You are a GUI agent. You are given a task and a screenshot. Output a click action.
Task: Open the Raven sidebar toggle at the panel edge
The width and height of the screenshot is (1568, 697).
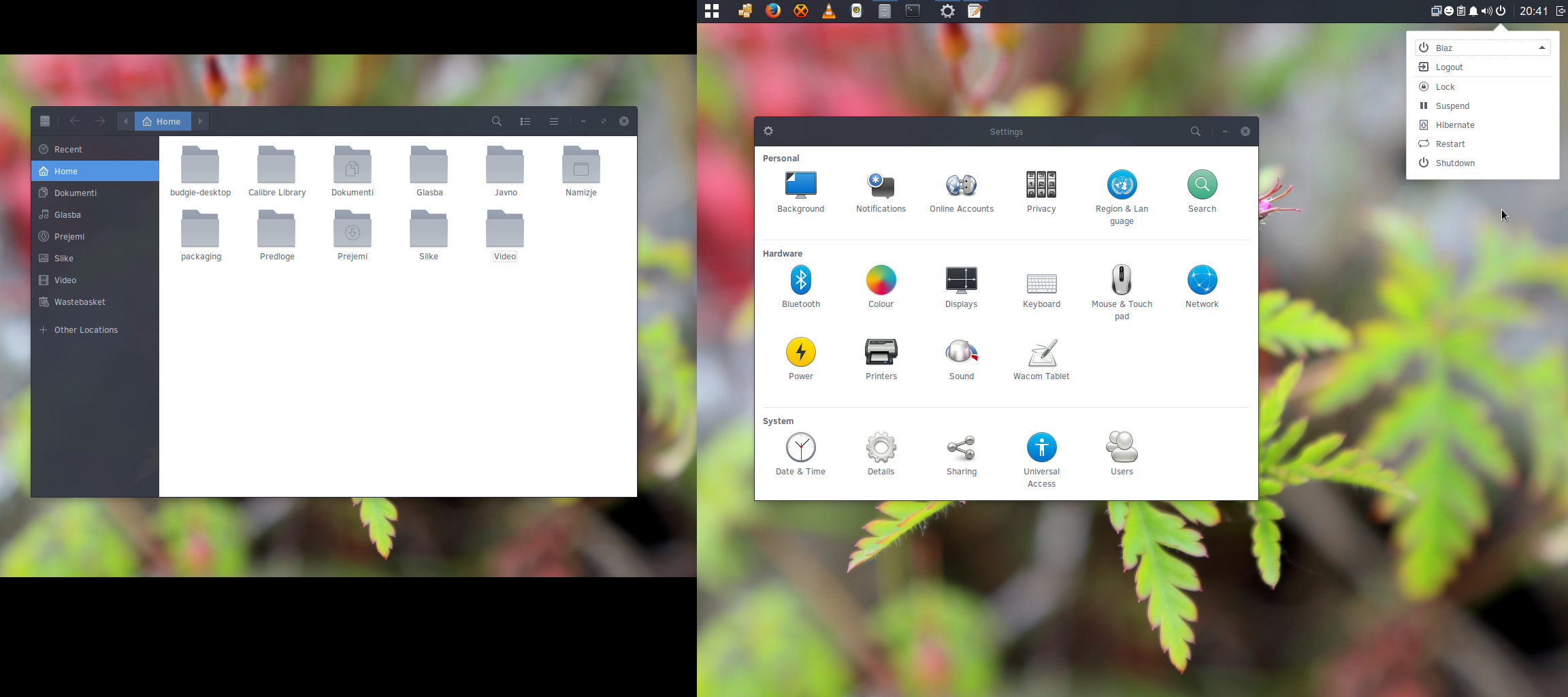1561,11
